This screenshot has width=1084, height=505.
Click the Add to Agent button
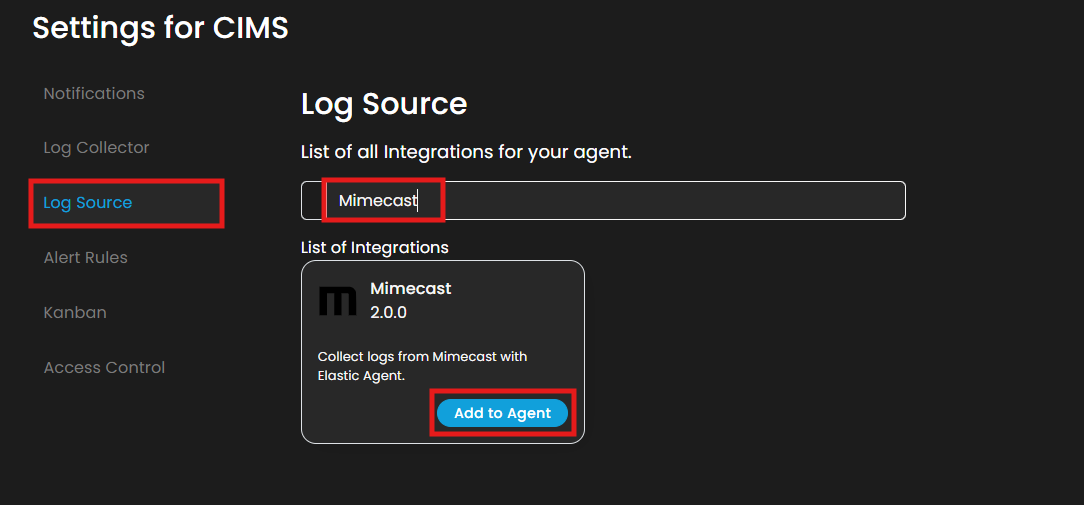502,413
